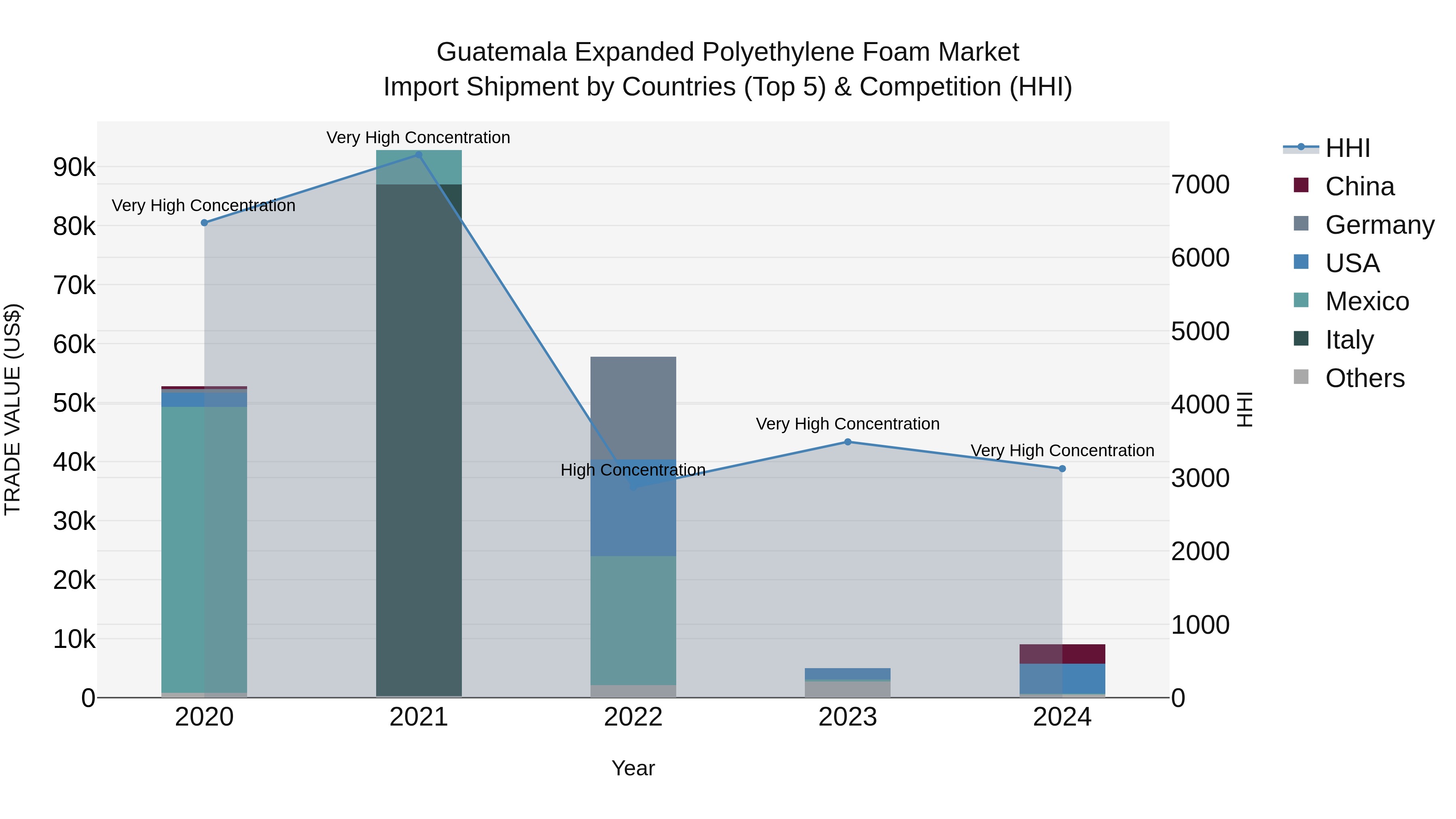The image size is (1456, 819).
Task: Toggle the Mexico legend entry
Action: pos(1351,301)
